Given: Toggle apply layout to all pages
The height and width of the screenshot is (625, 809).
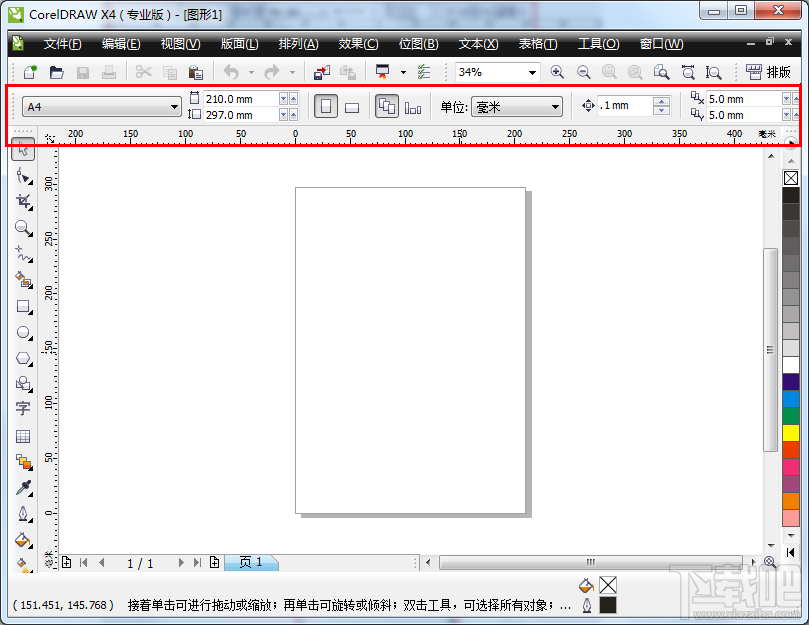Looking at the screenshot, I should click(387, 107).
